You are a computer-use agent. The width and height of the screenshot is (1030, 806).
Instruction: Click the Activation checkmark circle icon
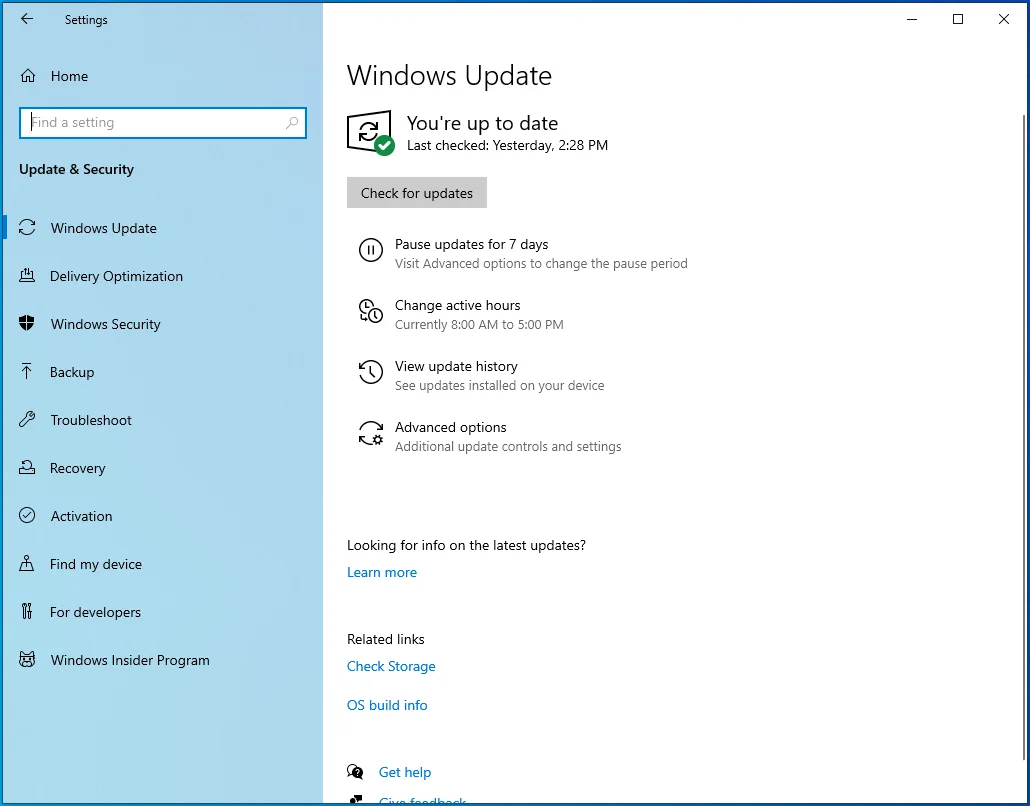click(x=27, y=516)
